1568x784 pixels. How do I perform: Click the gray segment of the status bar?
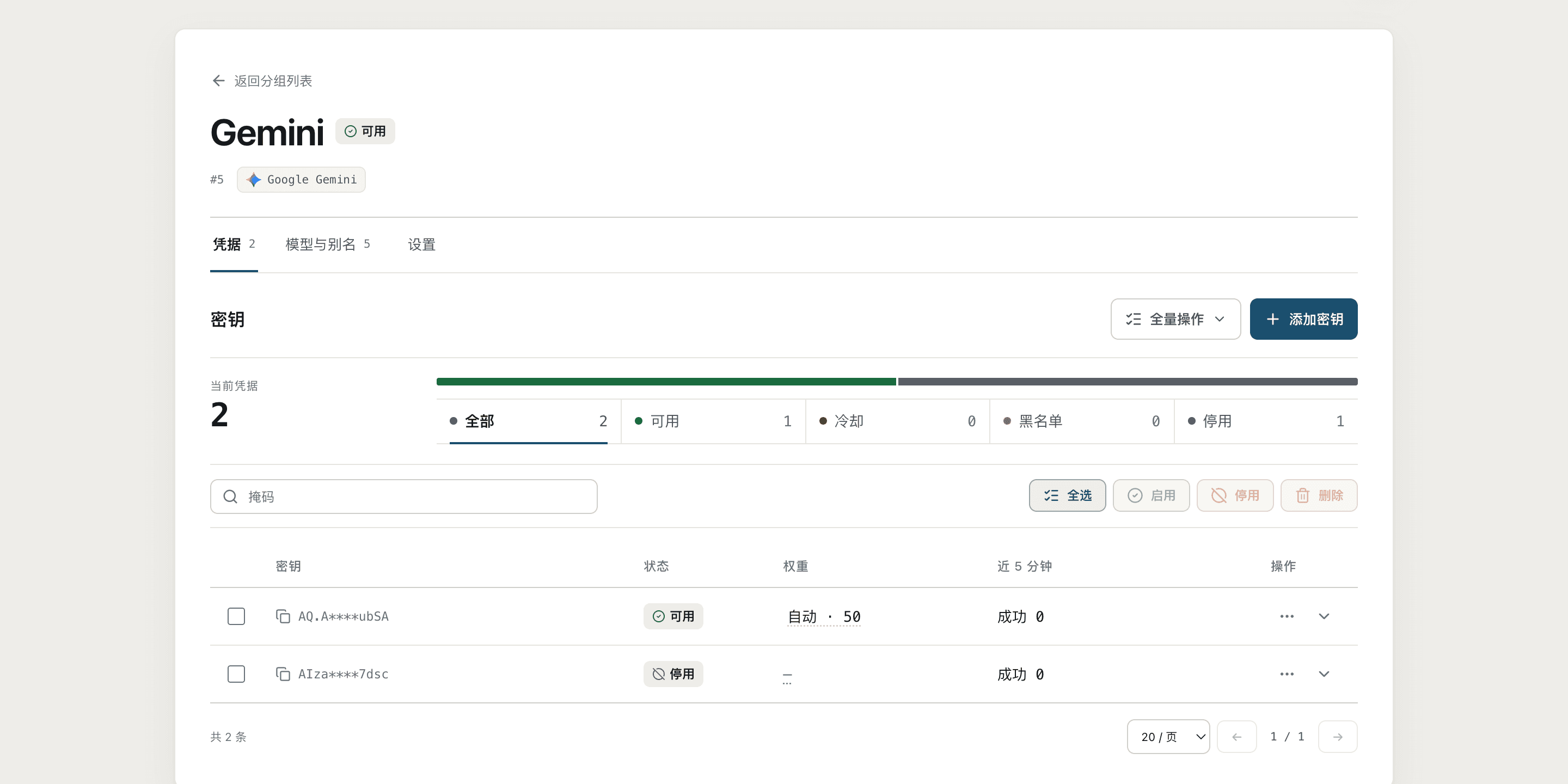1128,382
